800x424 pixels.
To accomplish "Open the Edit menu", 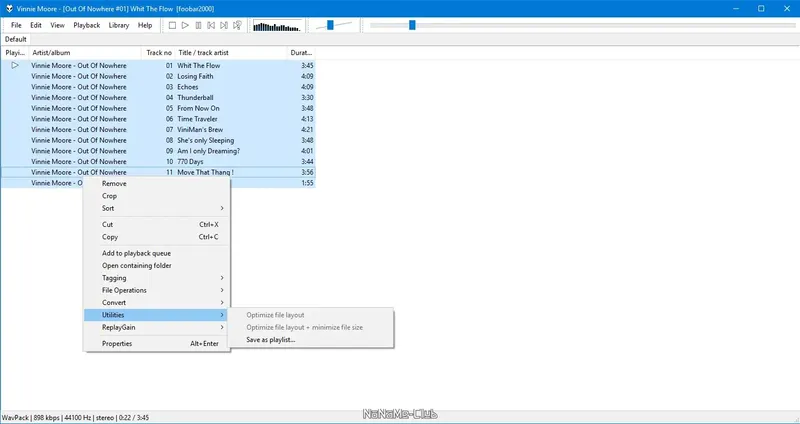I will [x=36, y=25].
